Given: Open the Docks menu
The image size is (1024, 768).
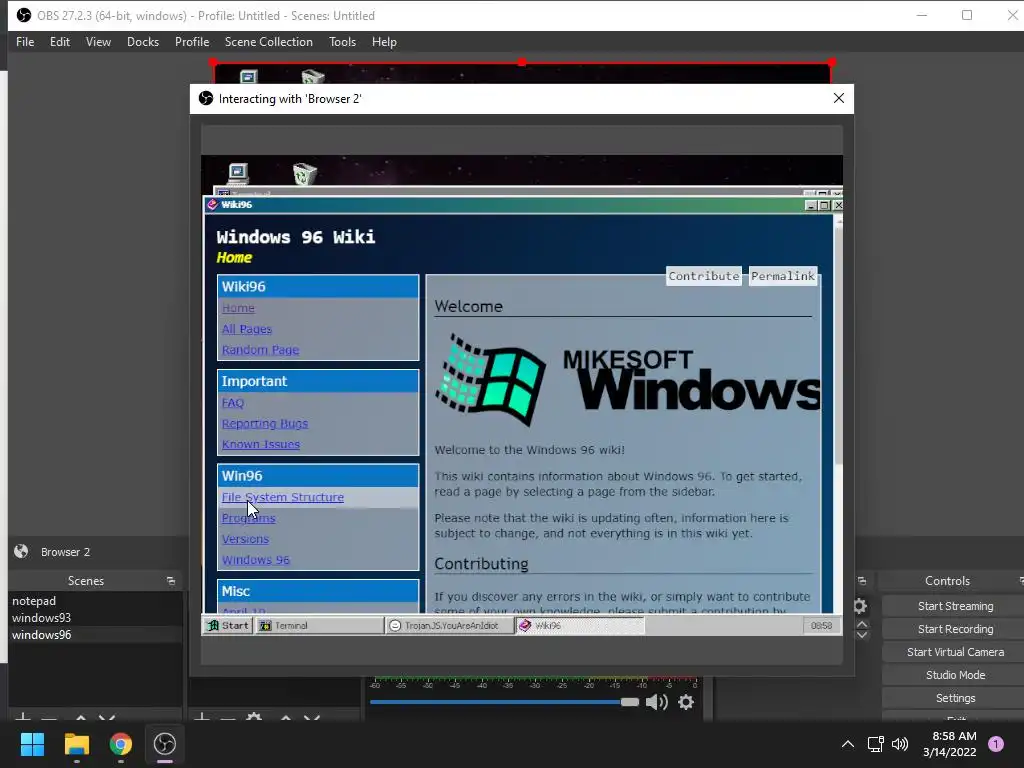Looking at the screenshot, I should (x=142, y=42).
